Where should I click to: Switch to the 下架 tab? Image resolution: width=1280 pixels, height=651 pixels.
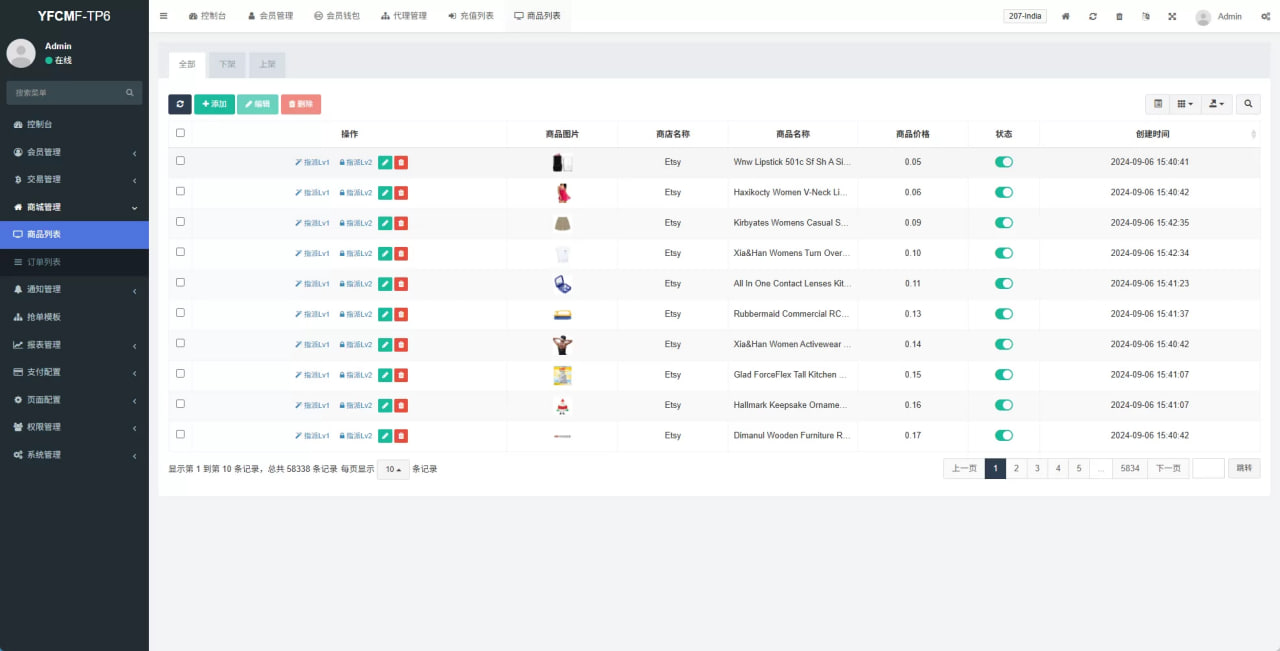[227, 64]
